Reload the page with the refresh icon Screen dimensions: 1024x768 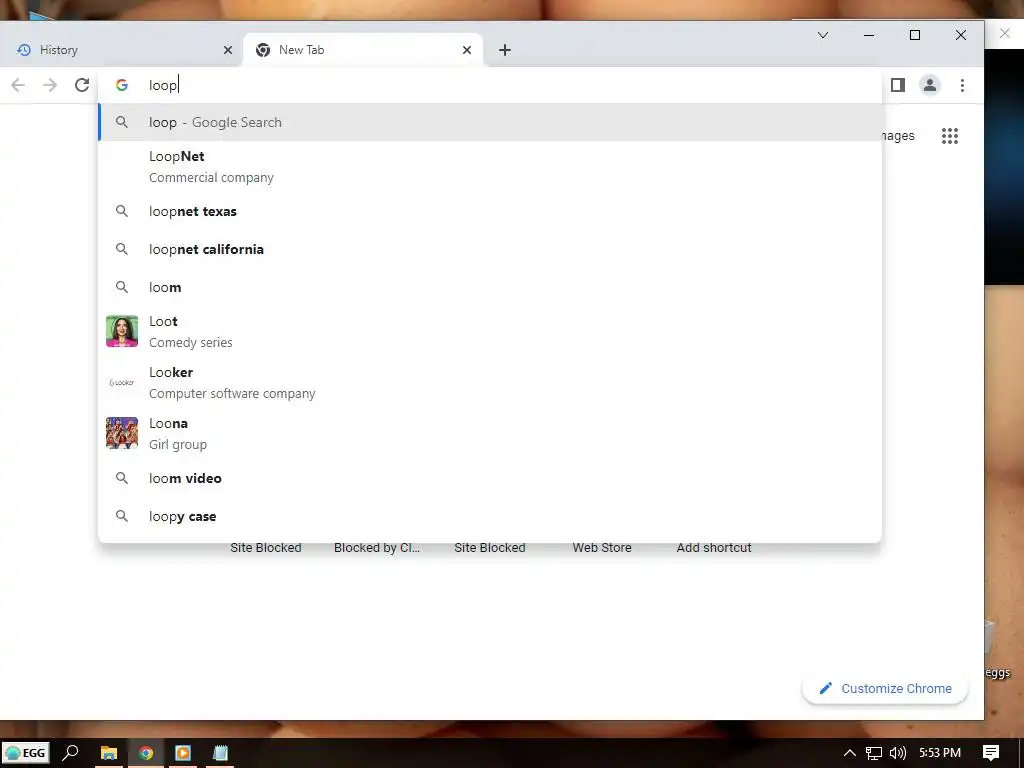[82, 85]
